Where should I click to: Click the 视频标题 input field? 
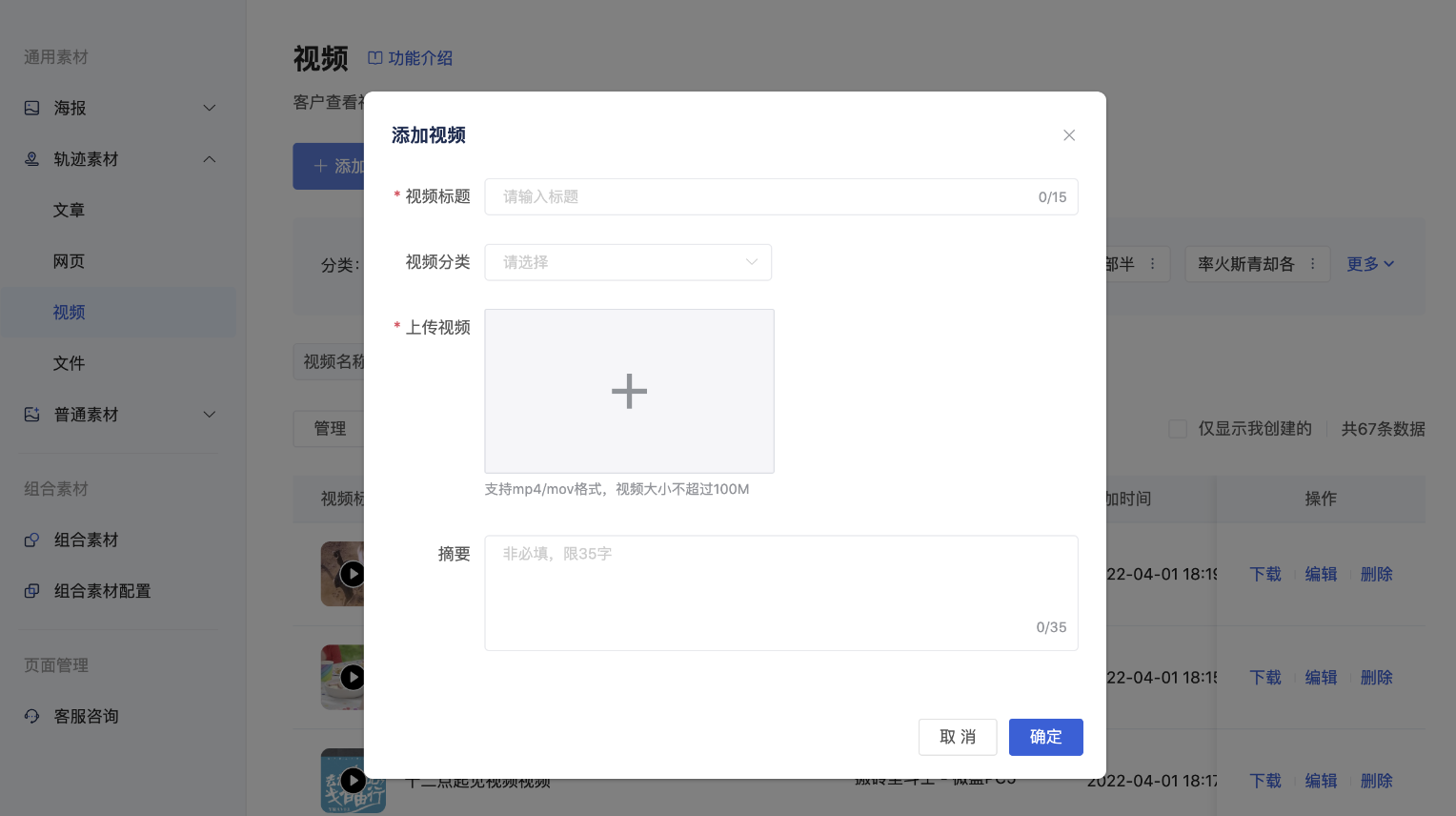(x=781, y=196)
